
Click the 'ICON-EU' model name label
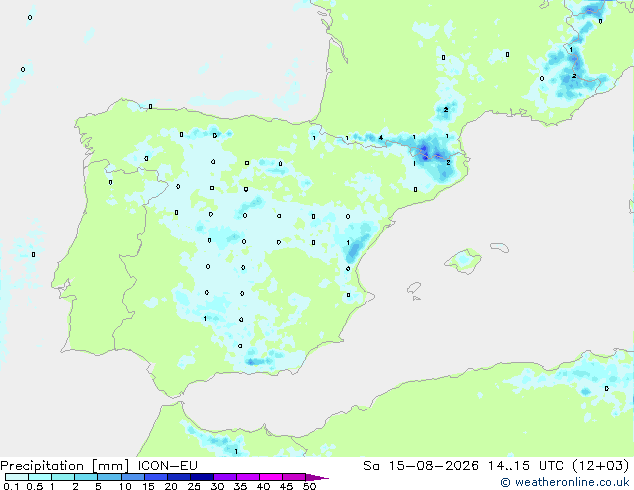point(168,466)
